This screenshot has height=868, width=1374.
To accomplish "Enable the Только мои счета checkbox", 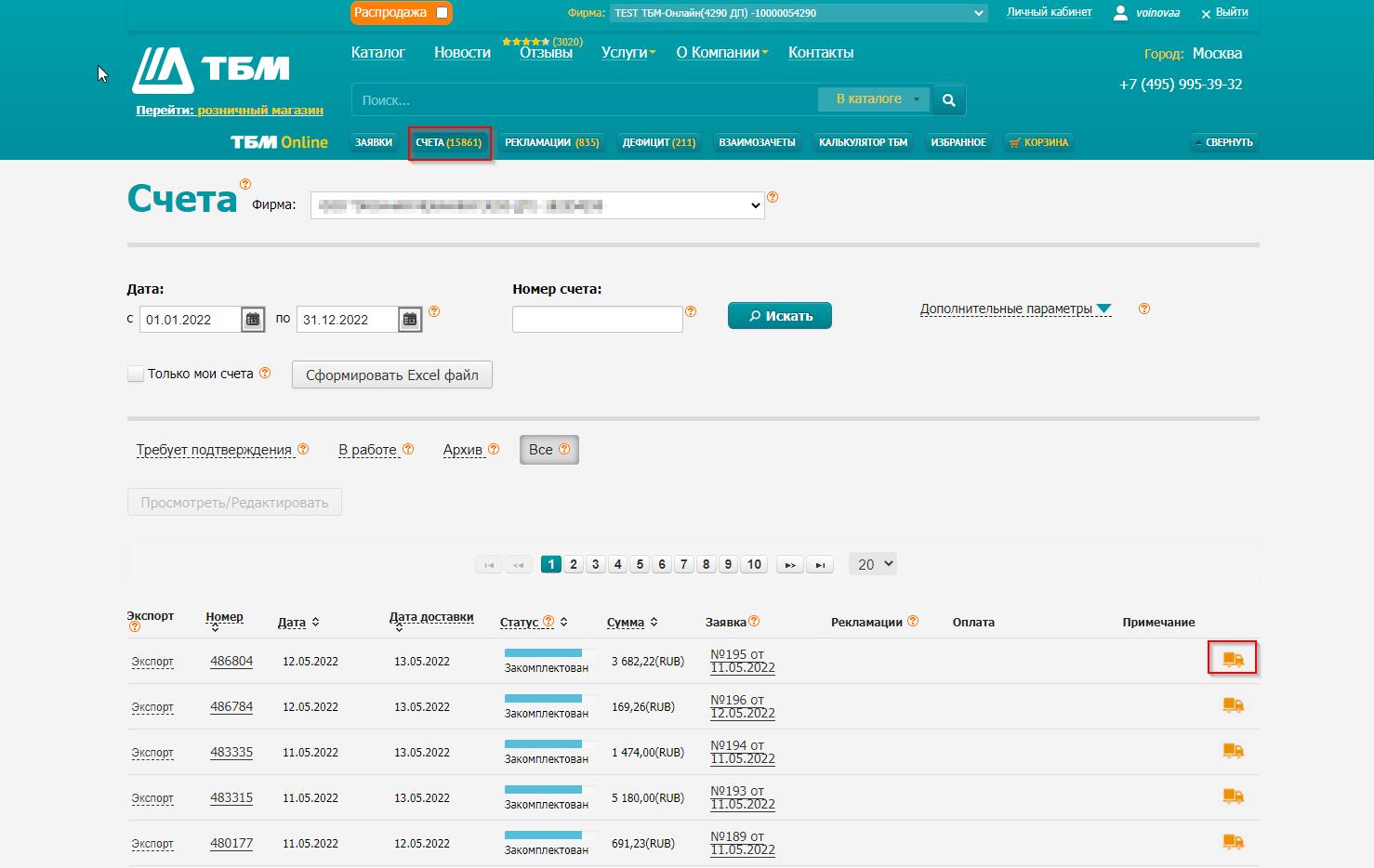I will click(x=136, y=374).
